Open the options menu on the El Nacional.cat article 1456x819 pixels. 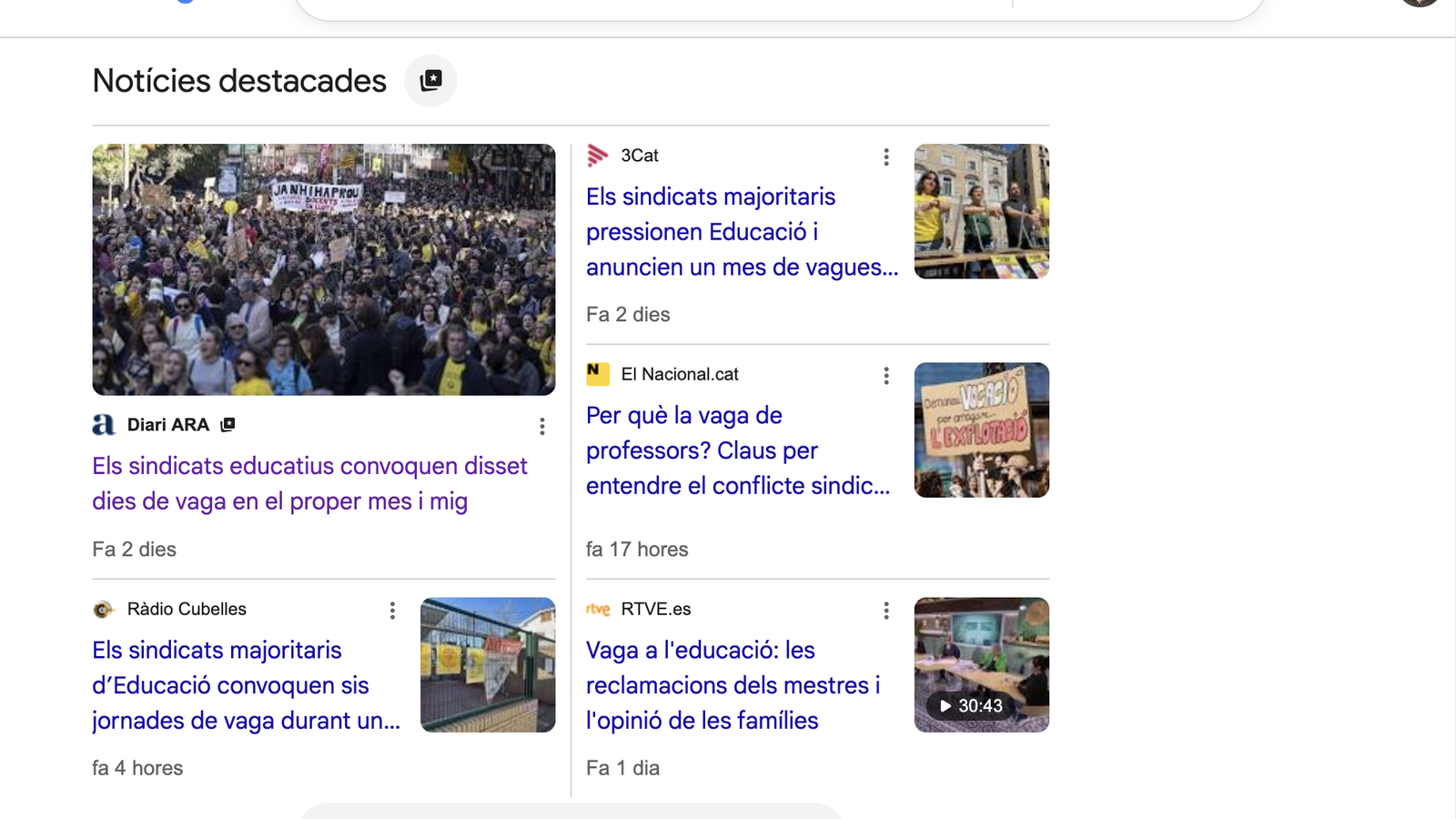(885, 374)
